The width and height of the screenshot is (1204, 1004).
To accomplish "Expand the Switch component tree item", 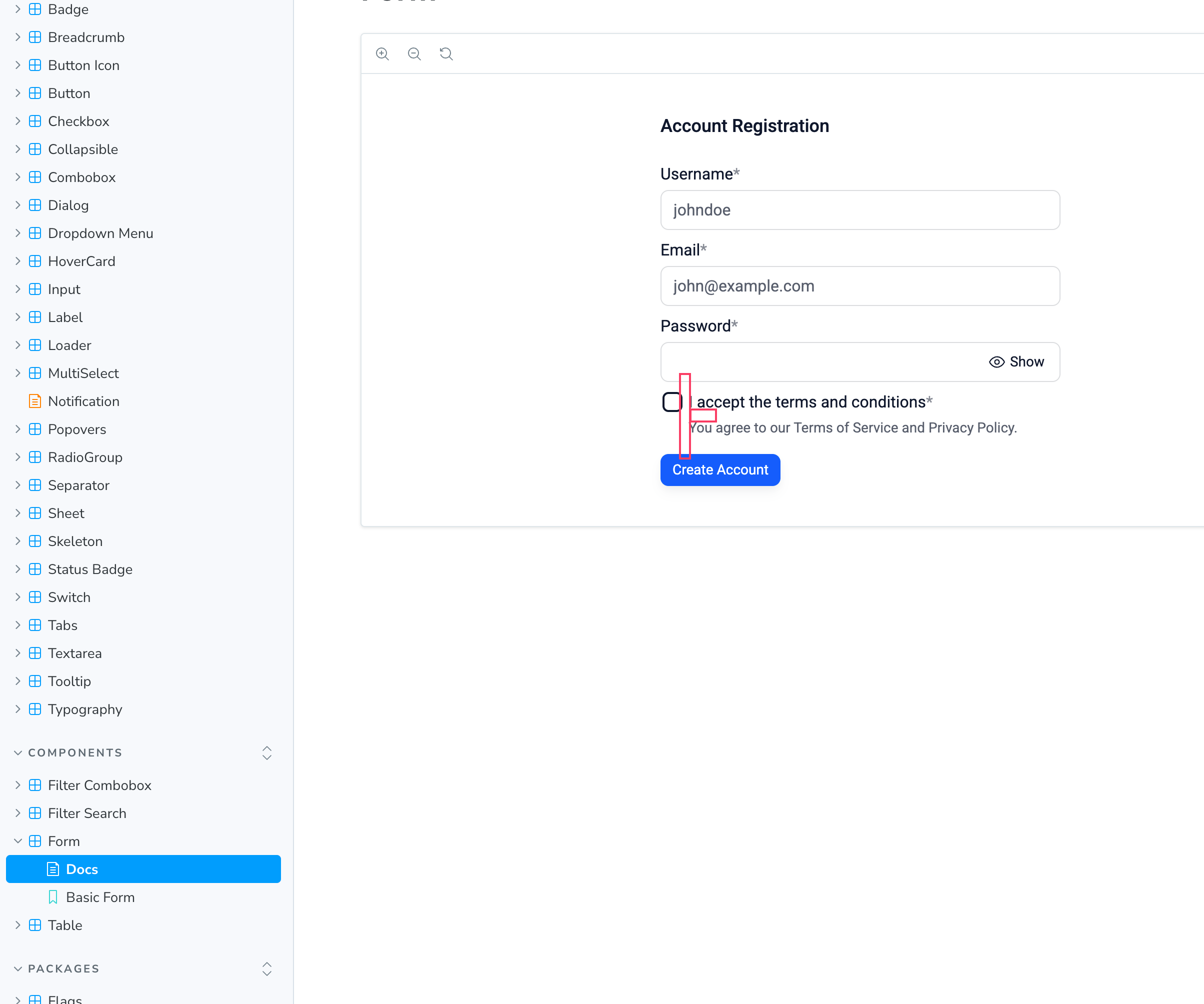I will click(x=18, y=597).
